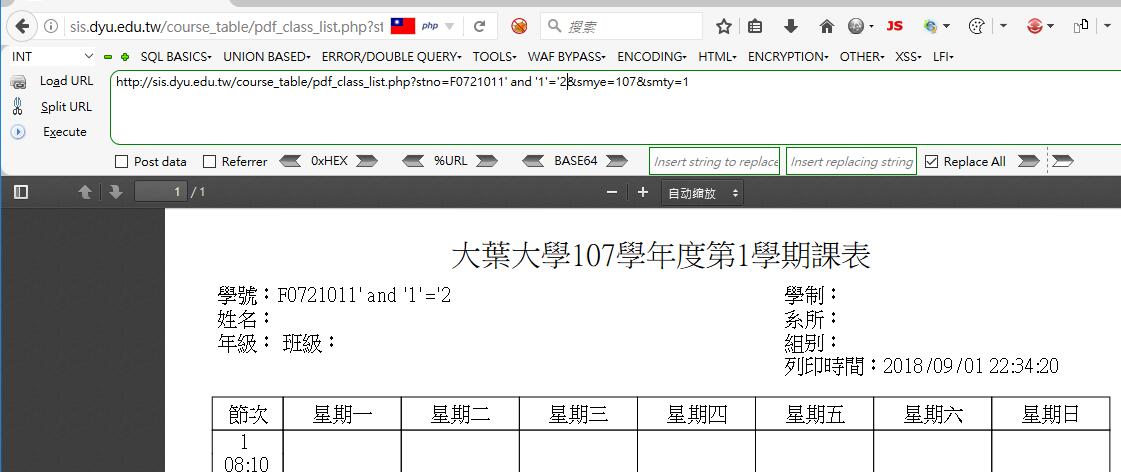
Task: Go to the home page icon
Action: point(827,26)
